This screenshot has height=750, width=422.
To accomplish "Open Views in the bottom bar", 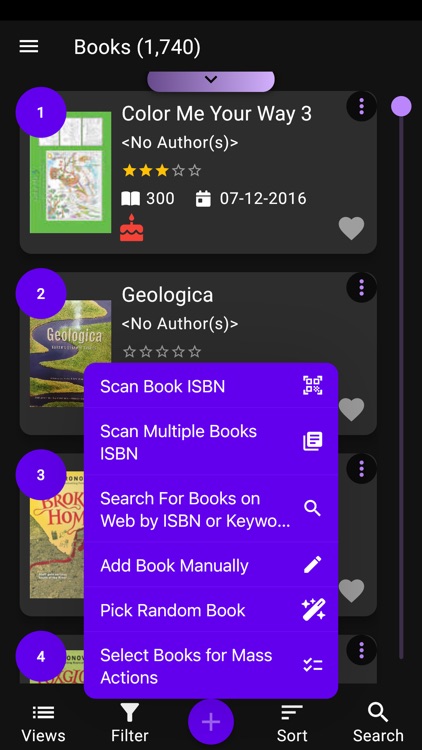I will pyautogui.click(x=43, y=723).
